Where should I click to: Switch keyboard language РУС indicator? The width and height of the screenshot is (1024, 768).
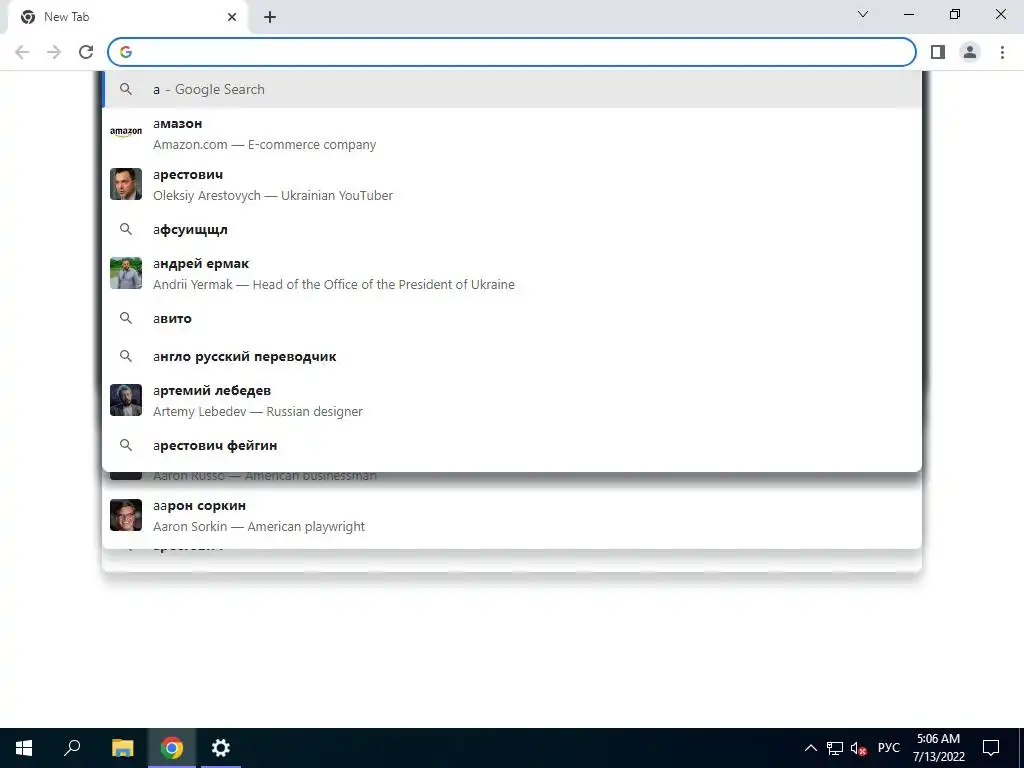click(x=889, y=748)
